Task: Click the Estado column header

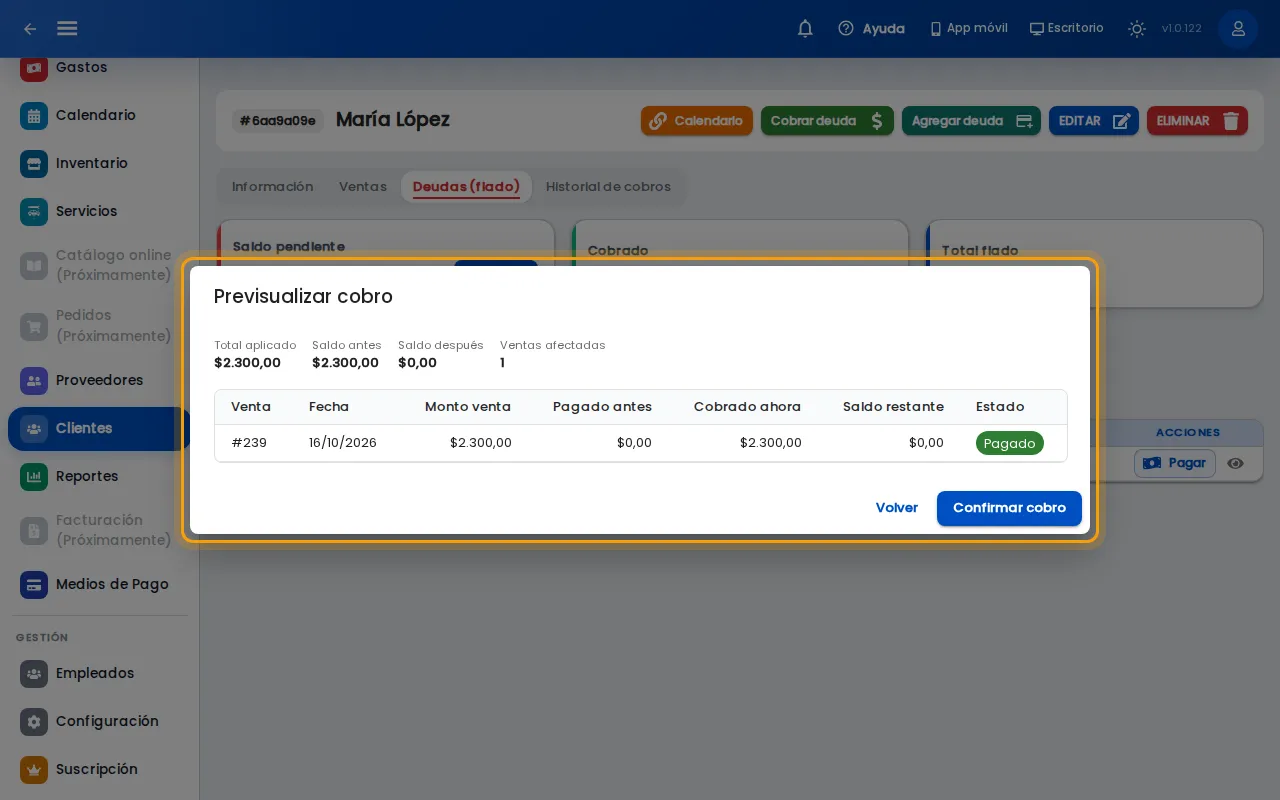Action: pos(1000,407)
